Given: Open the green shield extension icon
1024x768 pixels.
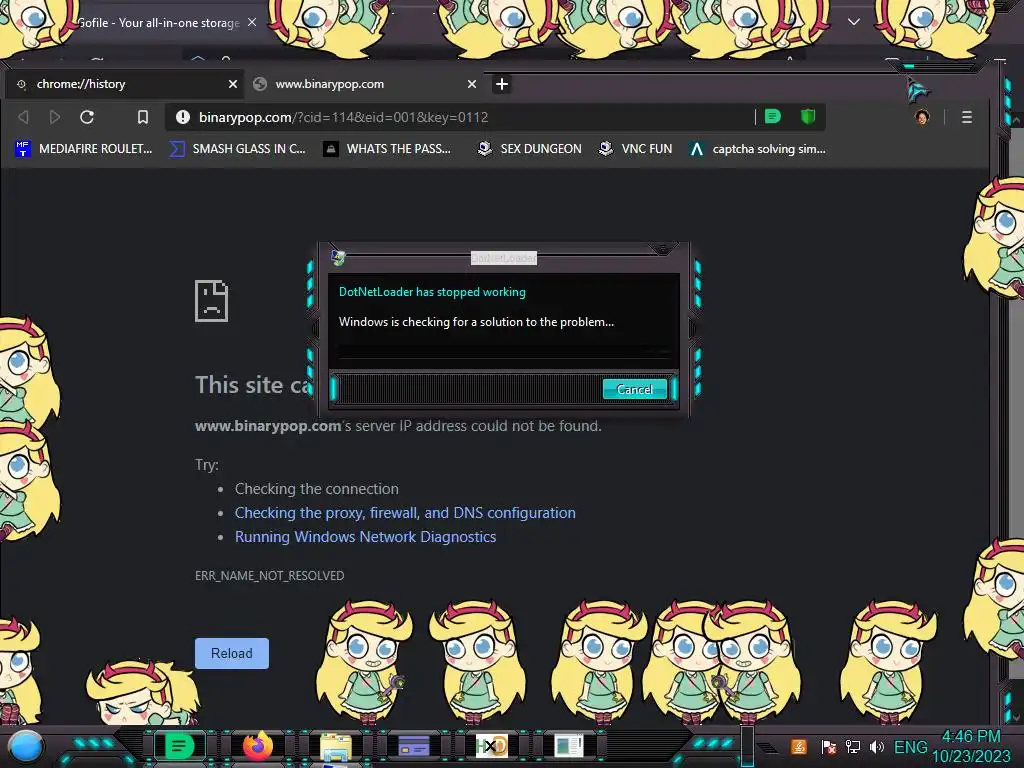Looking at the screenshot, I should tap(808, 117).
